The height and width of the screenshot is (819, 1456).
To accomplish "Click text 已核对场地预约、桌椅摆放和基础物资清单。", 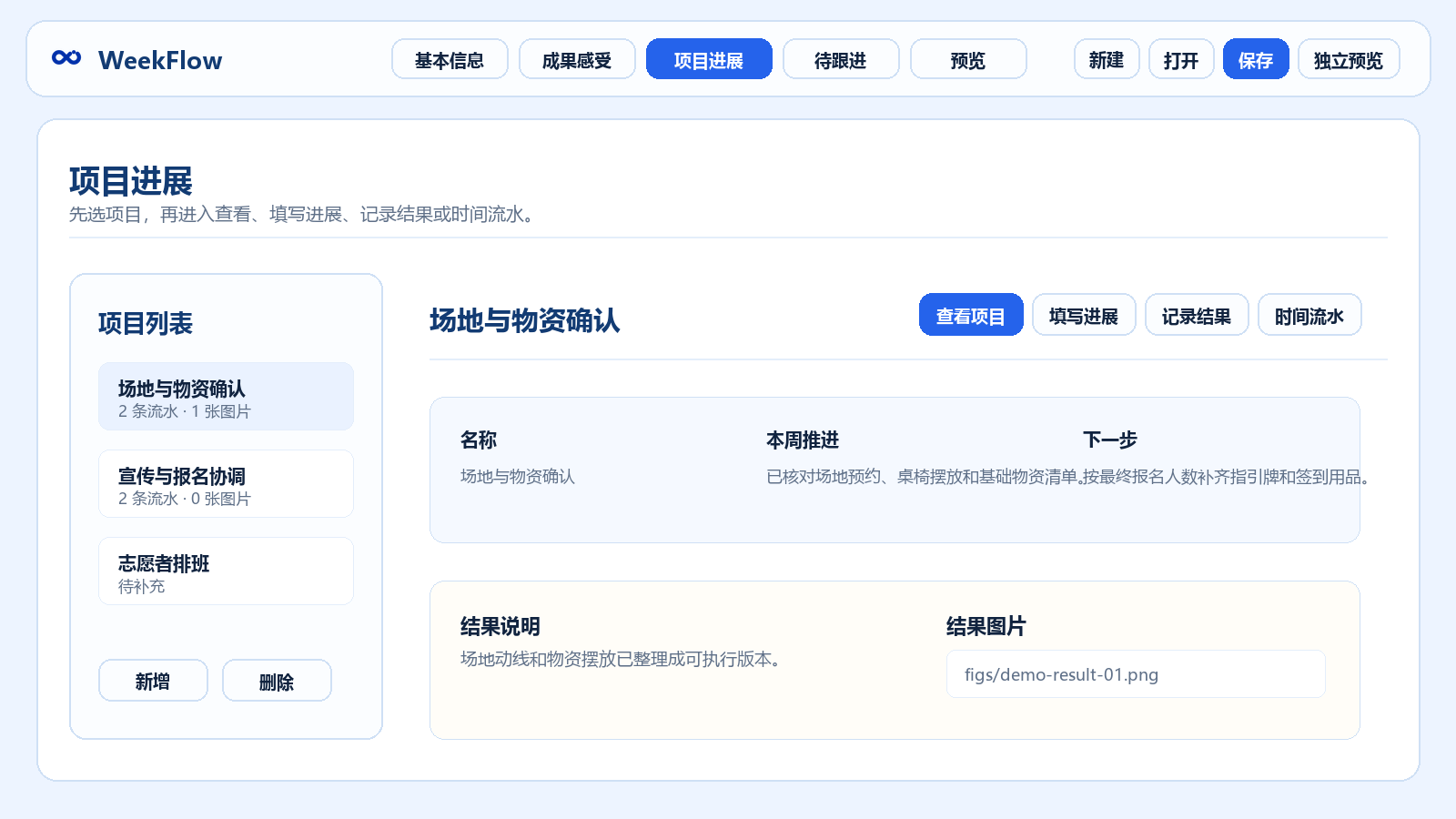I will tap(925, 477).
